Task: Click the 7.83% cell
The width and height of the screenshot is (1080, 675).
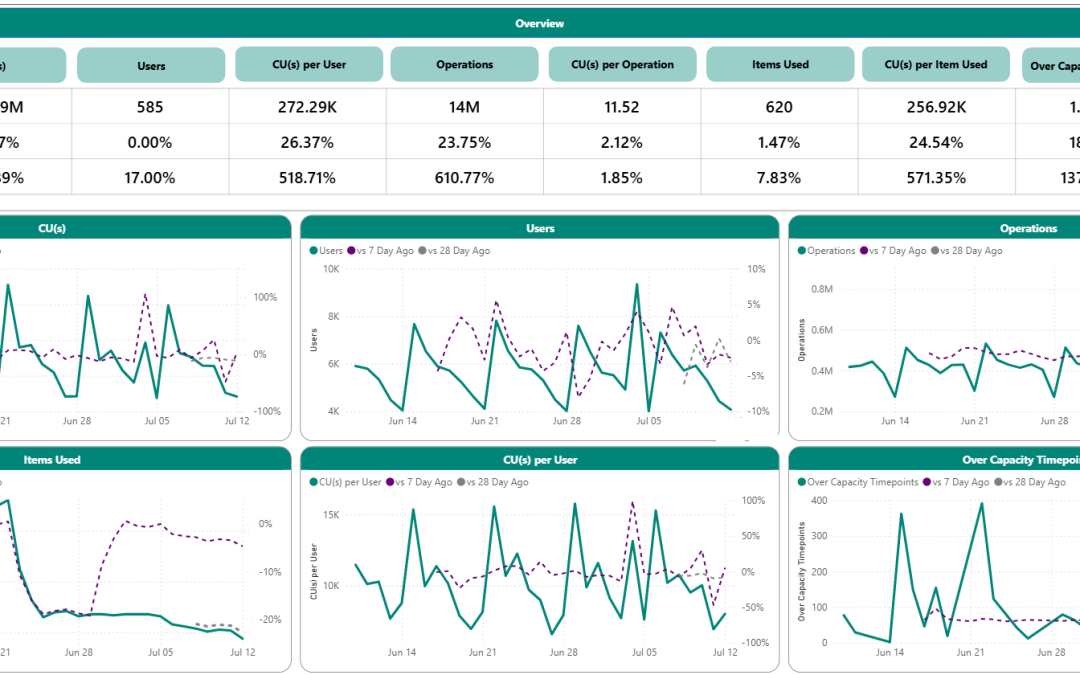Action: point(779,178)
